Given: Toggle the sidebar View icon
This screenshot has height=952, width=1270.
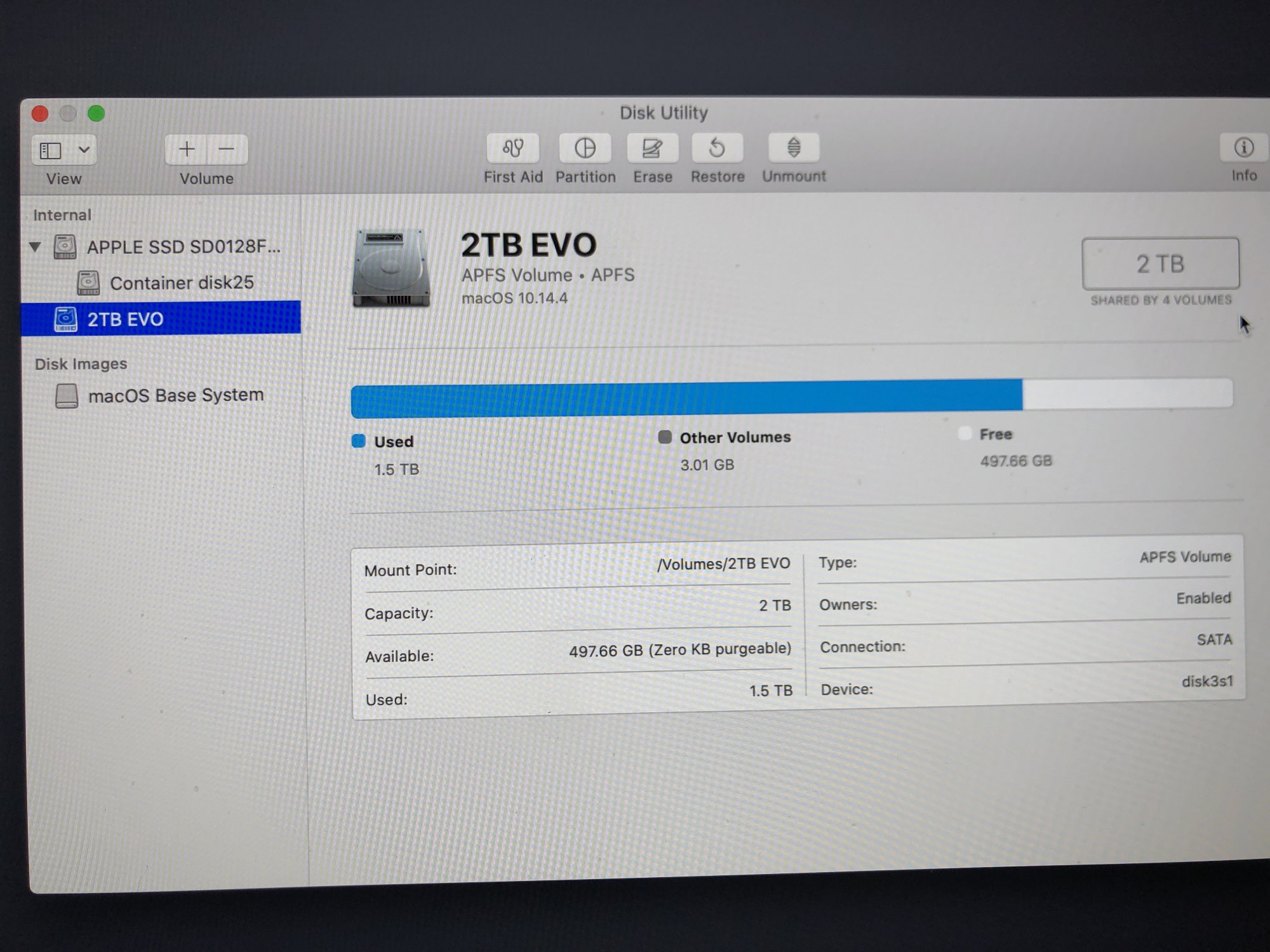Looking at the screenshot, I should coord(51,150).
